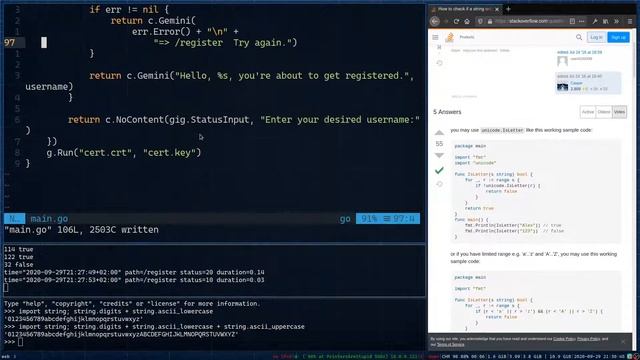This screenshot has height=360, width=640.
Task: Open the Privacy Policy link
Action: 589,339
